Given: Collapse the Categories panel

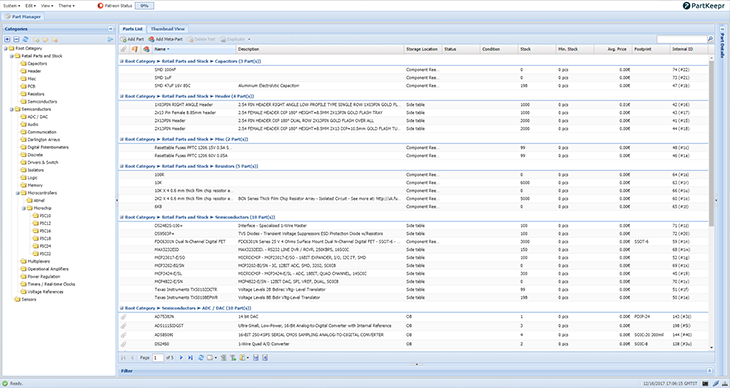Looking at the screenshot, I should click(110, 29).
